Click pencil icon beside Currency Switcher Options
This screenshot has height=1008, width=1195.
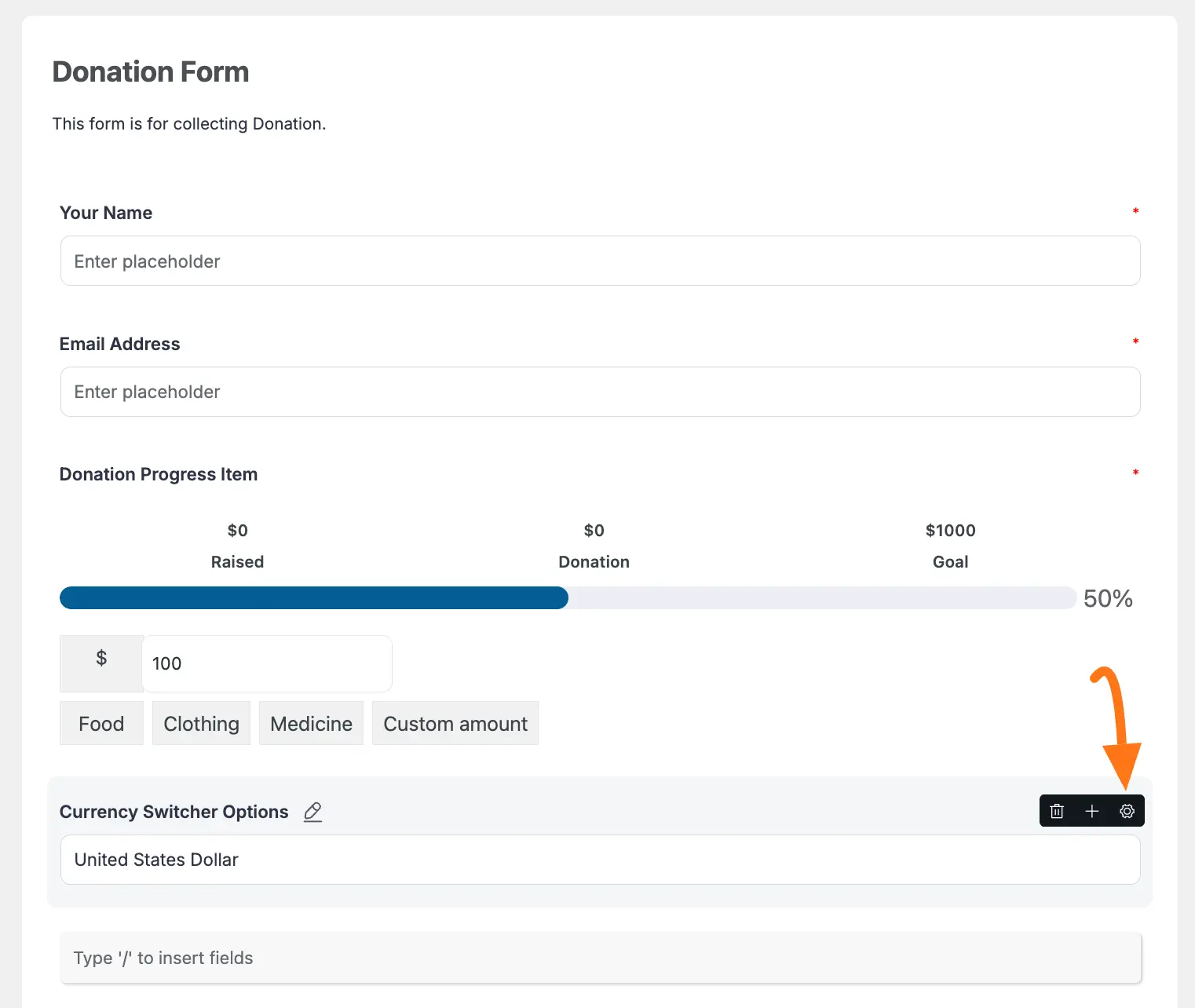click(x=312, y=812)
